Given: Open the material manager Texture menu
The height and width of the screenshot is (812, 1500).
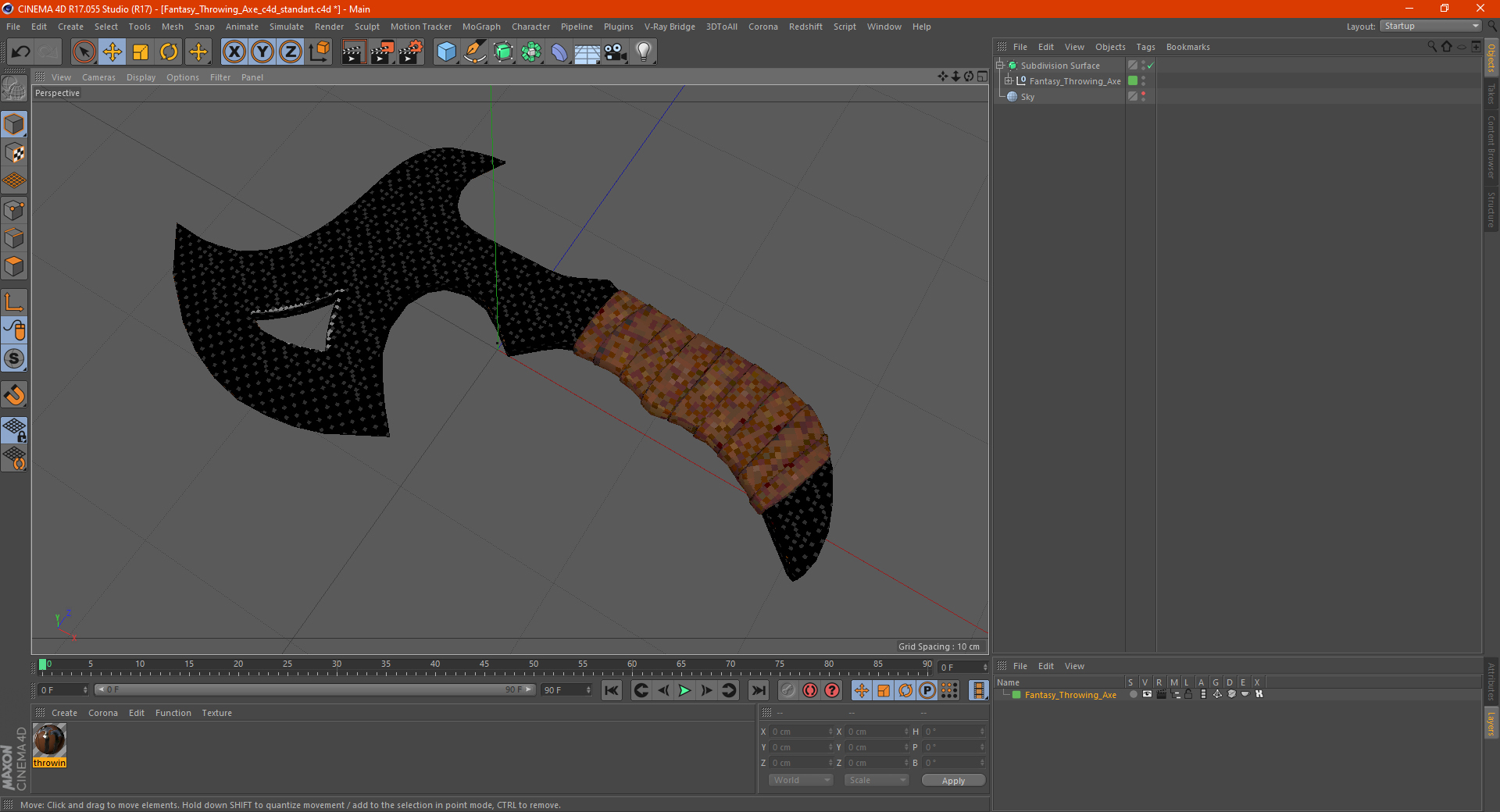Looking at the screenshot, I should click(x=216, y=713).
